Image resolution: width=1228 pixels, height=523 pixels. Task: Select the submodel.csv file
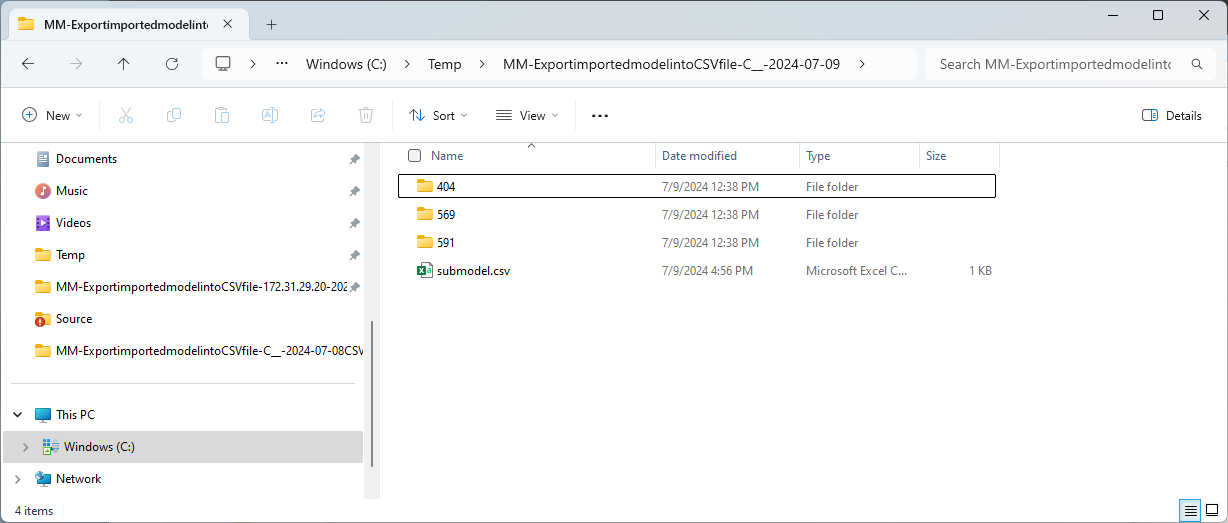tap(474, 271)
